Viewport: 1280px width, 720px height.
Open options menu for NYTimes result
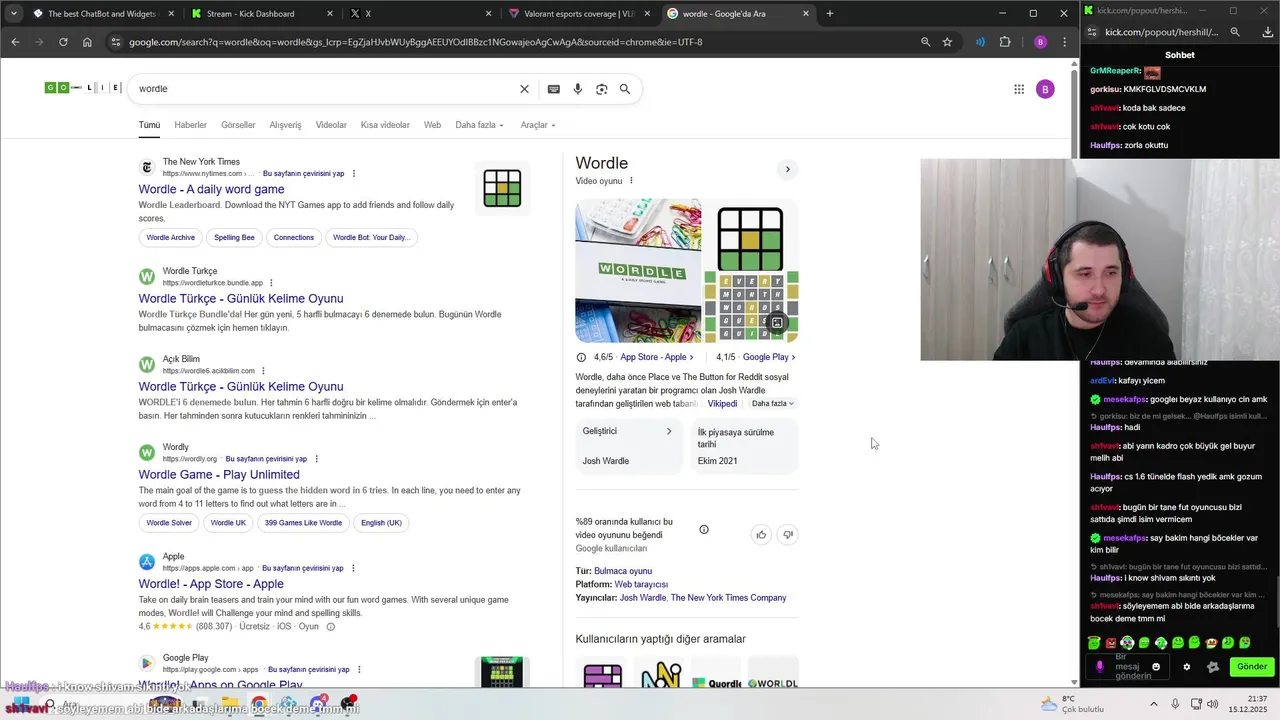(x=353, y=173)
